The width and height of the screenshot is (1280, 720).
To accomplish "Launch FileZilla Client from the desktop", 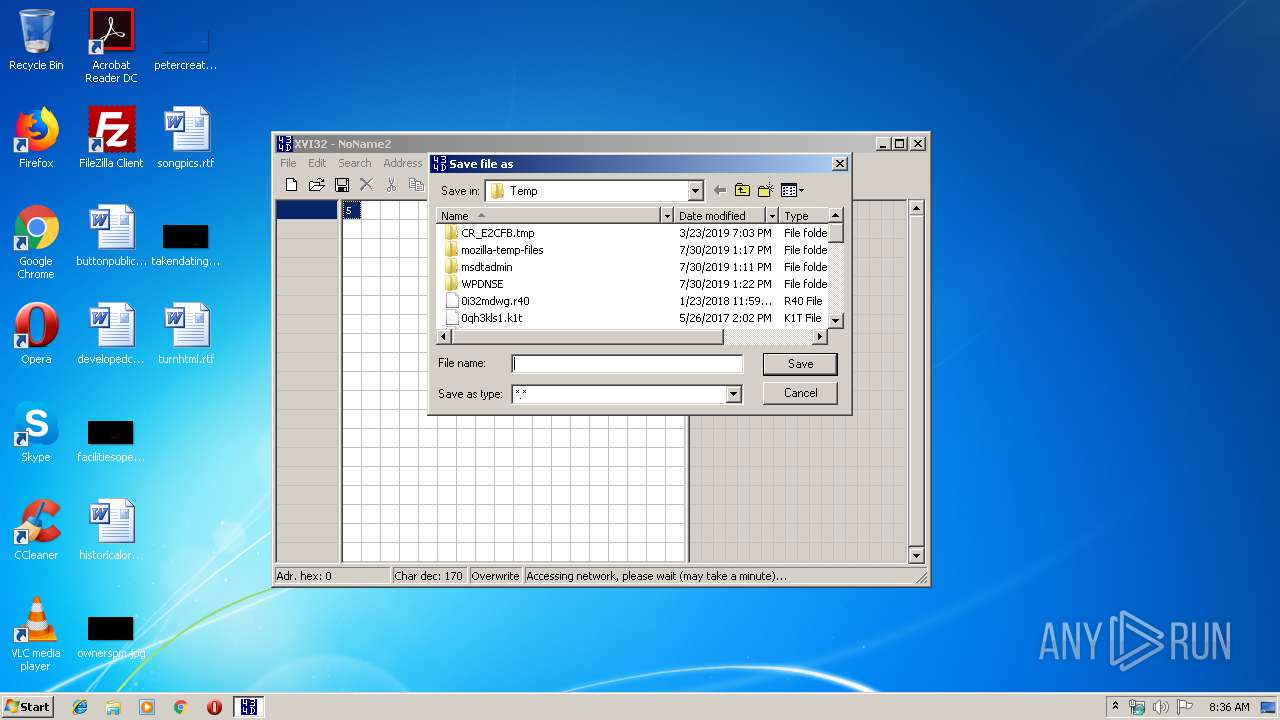I will tap(111, 138).
